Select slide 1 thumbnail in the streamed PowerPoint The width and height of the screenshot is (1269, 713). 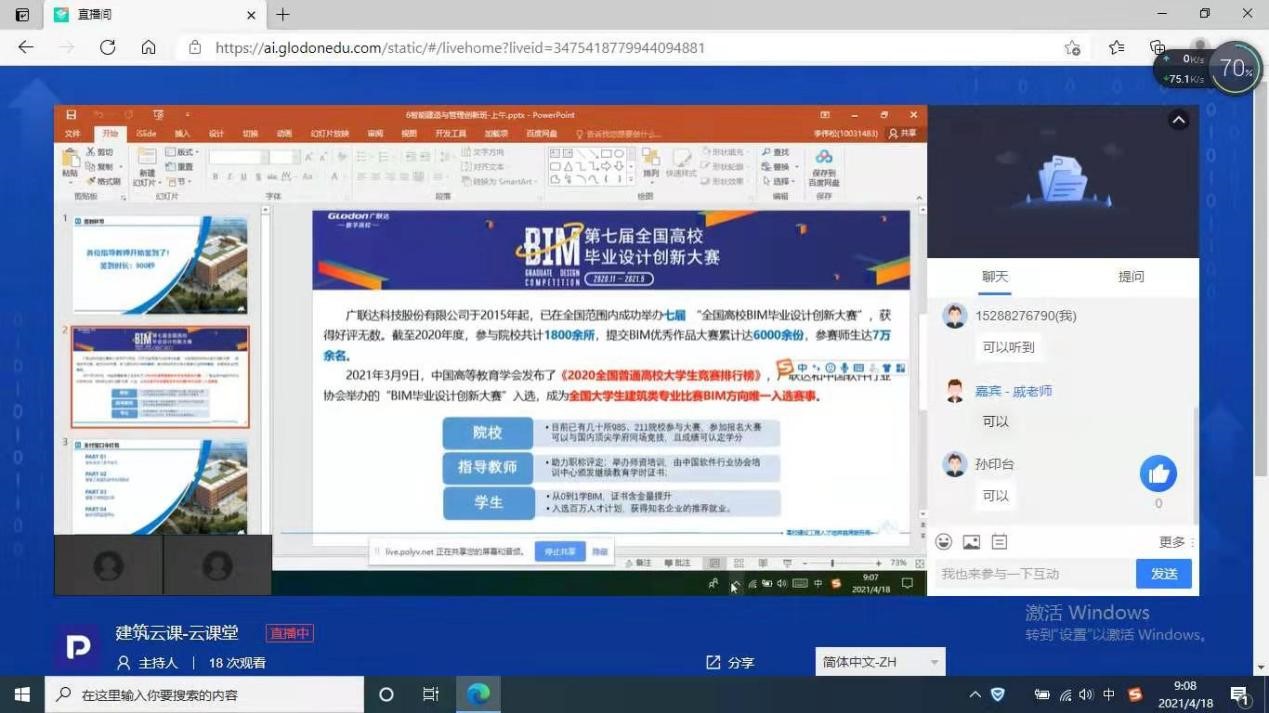(160, 264)
